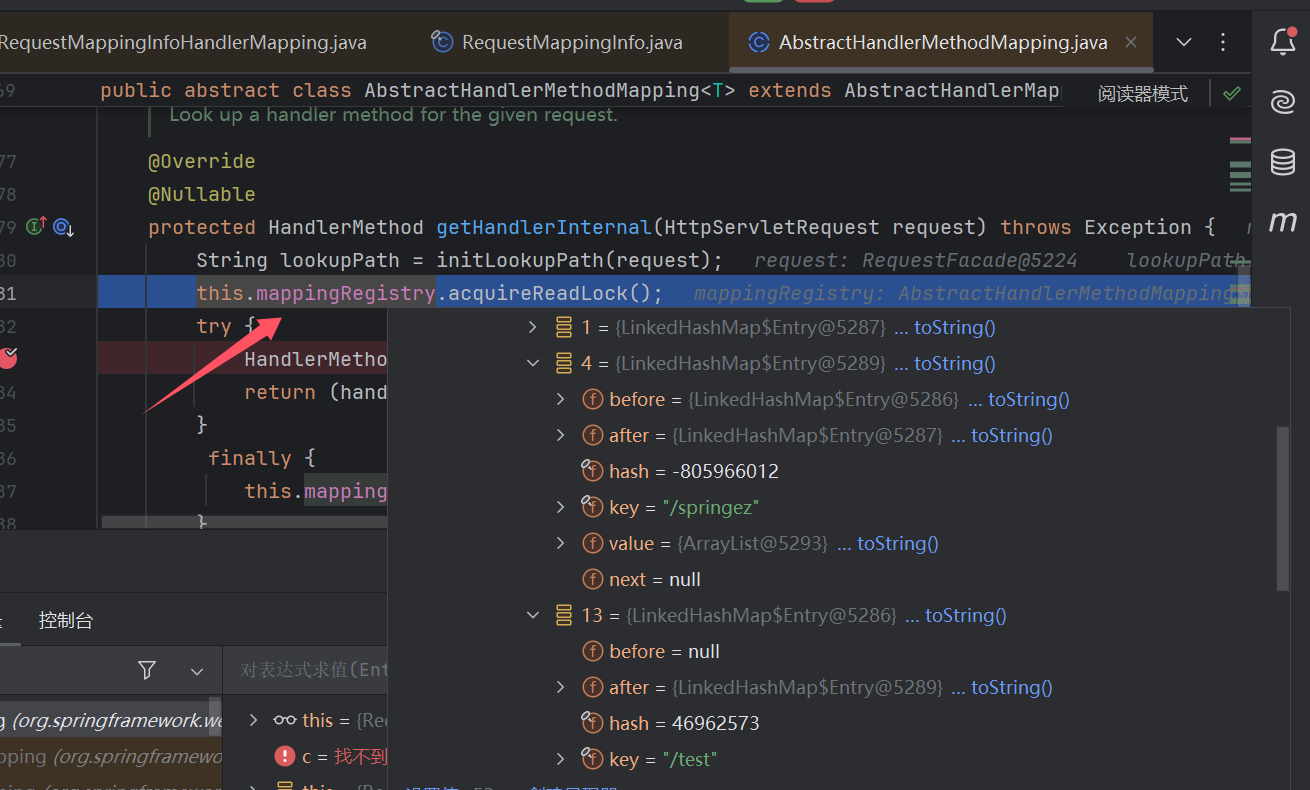Click the list icon of entry 13
1310x790 pixels.
pos(564,615)
